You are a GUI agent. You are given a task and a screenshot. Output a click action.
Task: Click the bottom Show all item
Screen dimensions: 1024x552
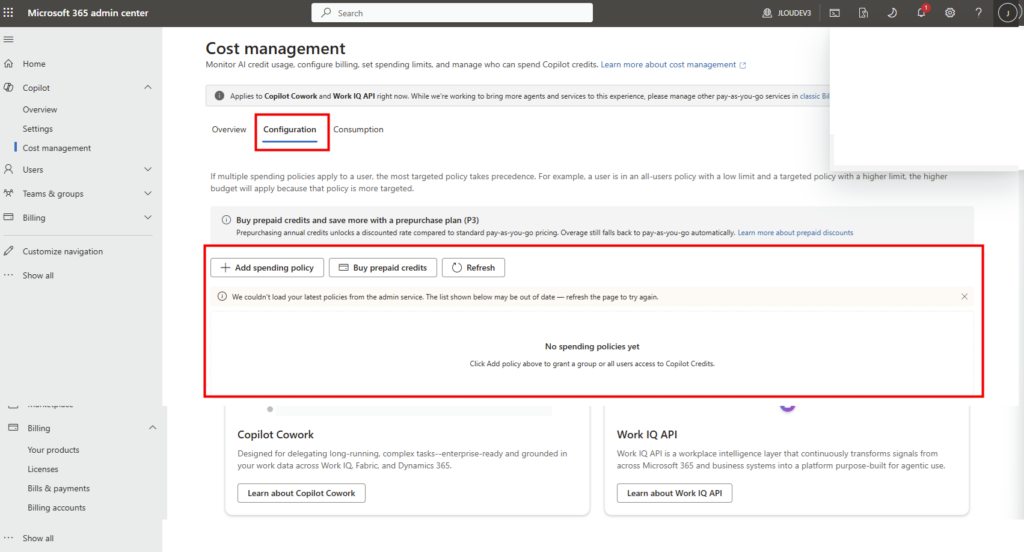38,538
